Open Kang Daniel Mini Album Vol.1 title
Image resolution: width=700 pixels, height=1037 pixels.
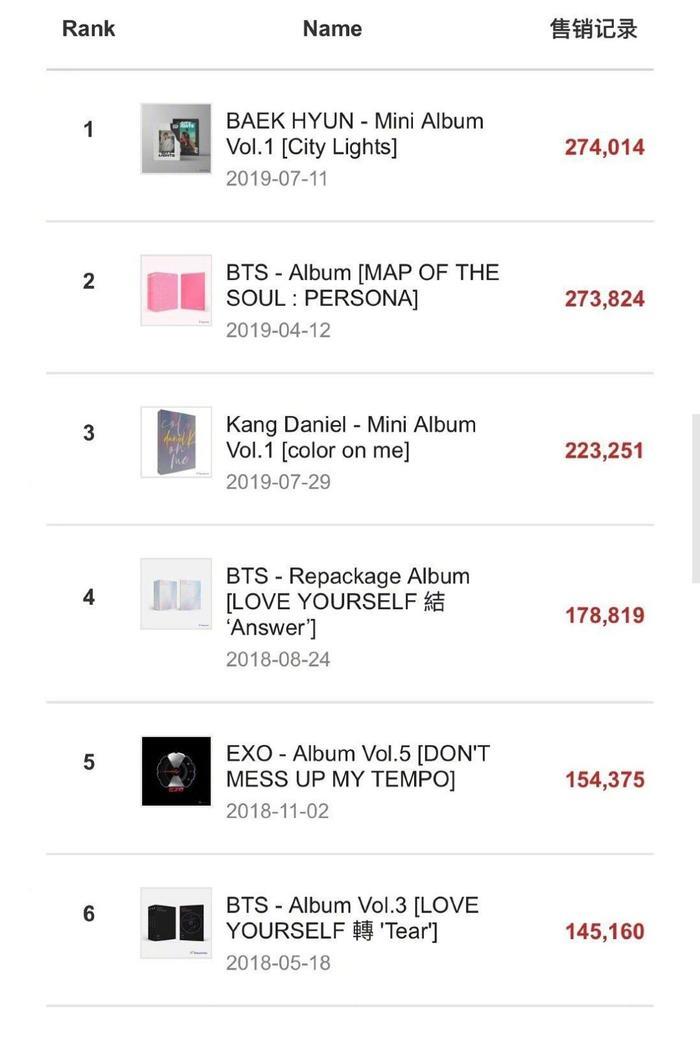coord(350,437)
